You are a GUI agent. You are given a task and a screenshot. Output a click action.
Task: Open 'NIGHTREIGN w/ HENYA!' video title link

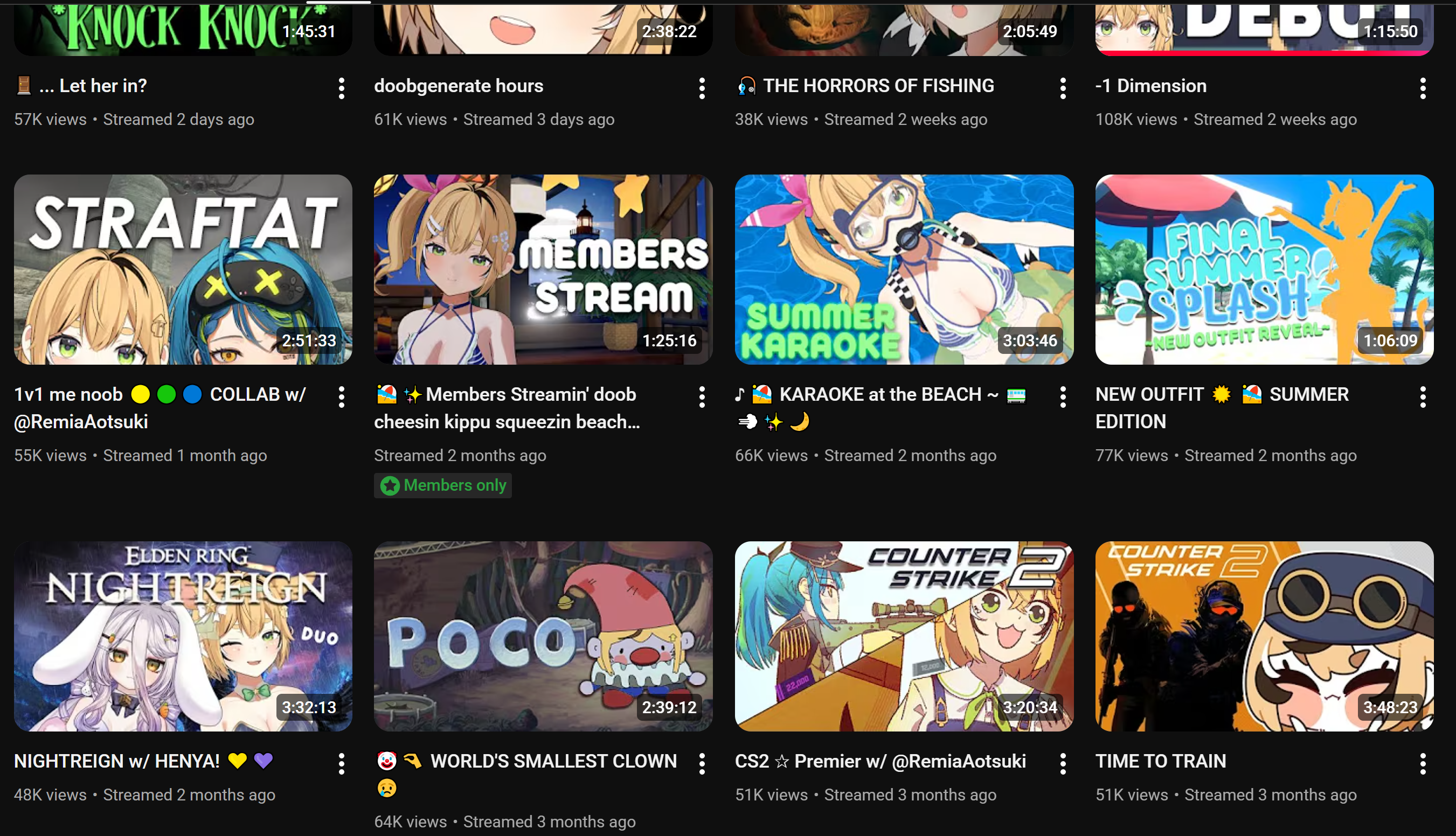tap(117, 761)
